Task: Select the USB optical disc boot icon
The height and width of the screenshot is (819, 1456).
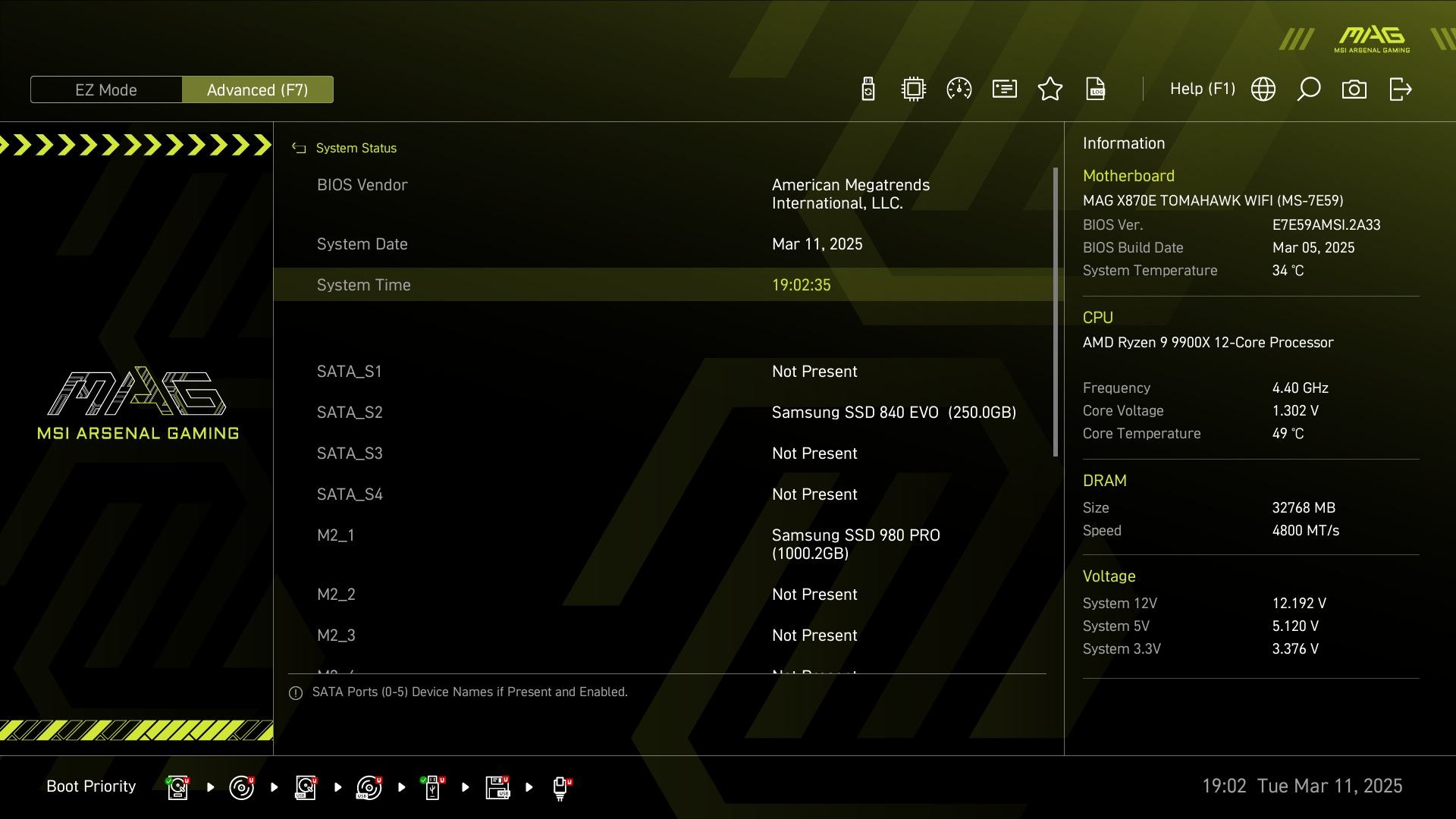Action: click(x=369, y=787)
